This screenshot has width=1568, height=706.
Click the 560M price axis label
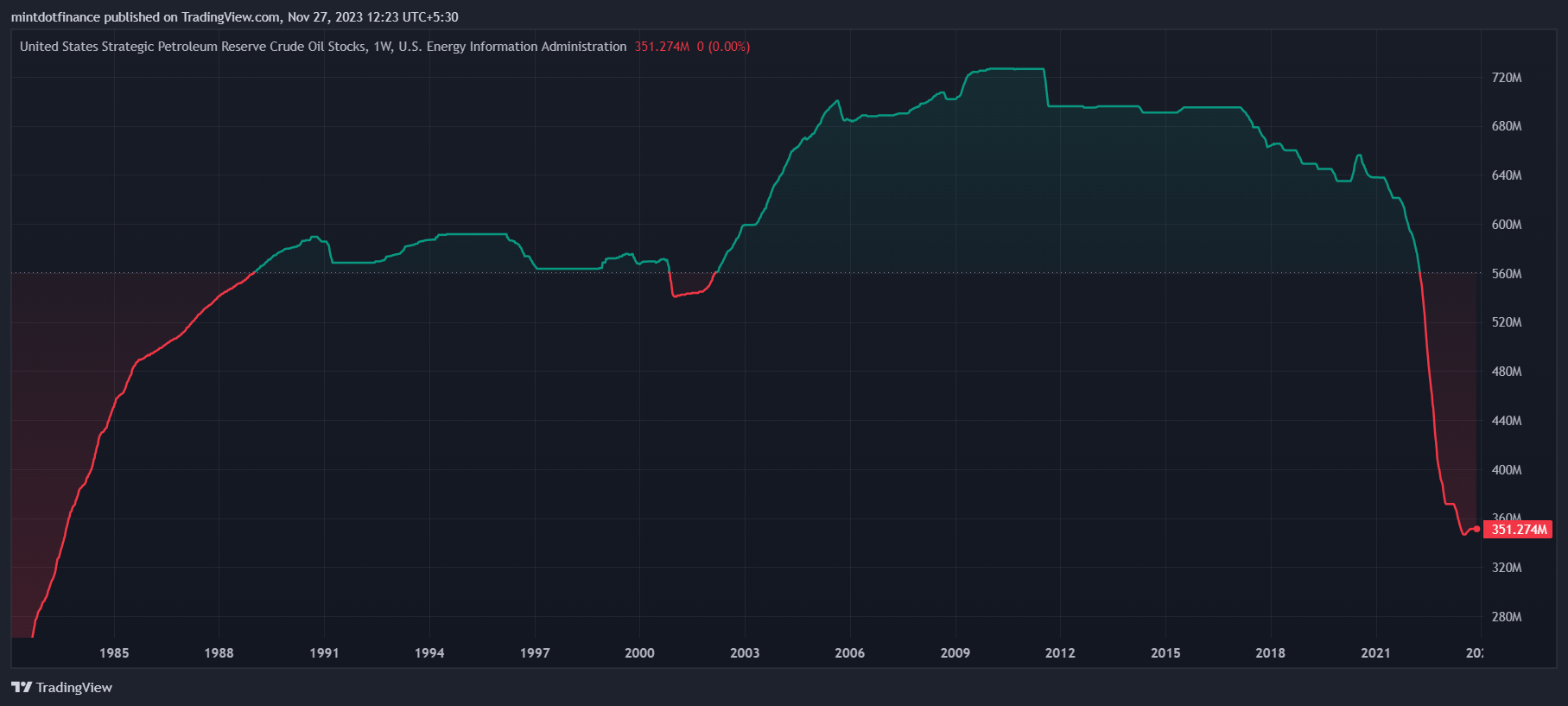tap(1507, 274)
